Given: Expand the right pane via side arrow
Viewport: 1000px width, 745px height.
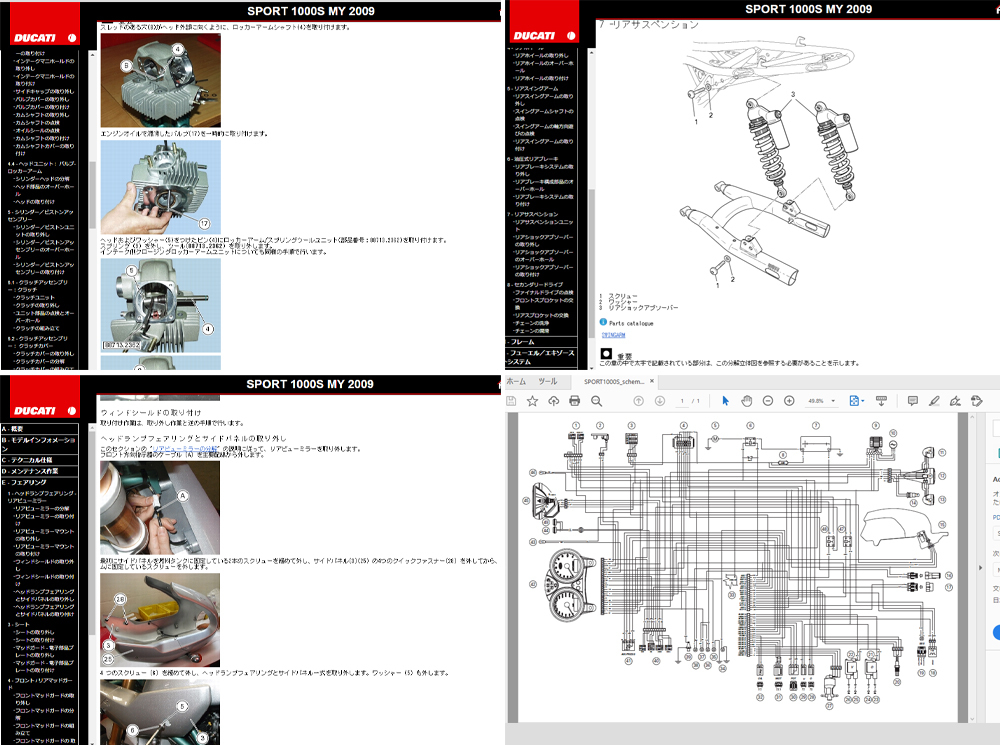Looking at the screenshot, I should [x=981, y=568].
